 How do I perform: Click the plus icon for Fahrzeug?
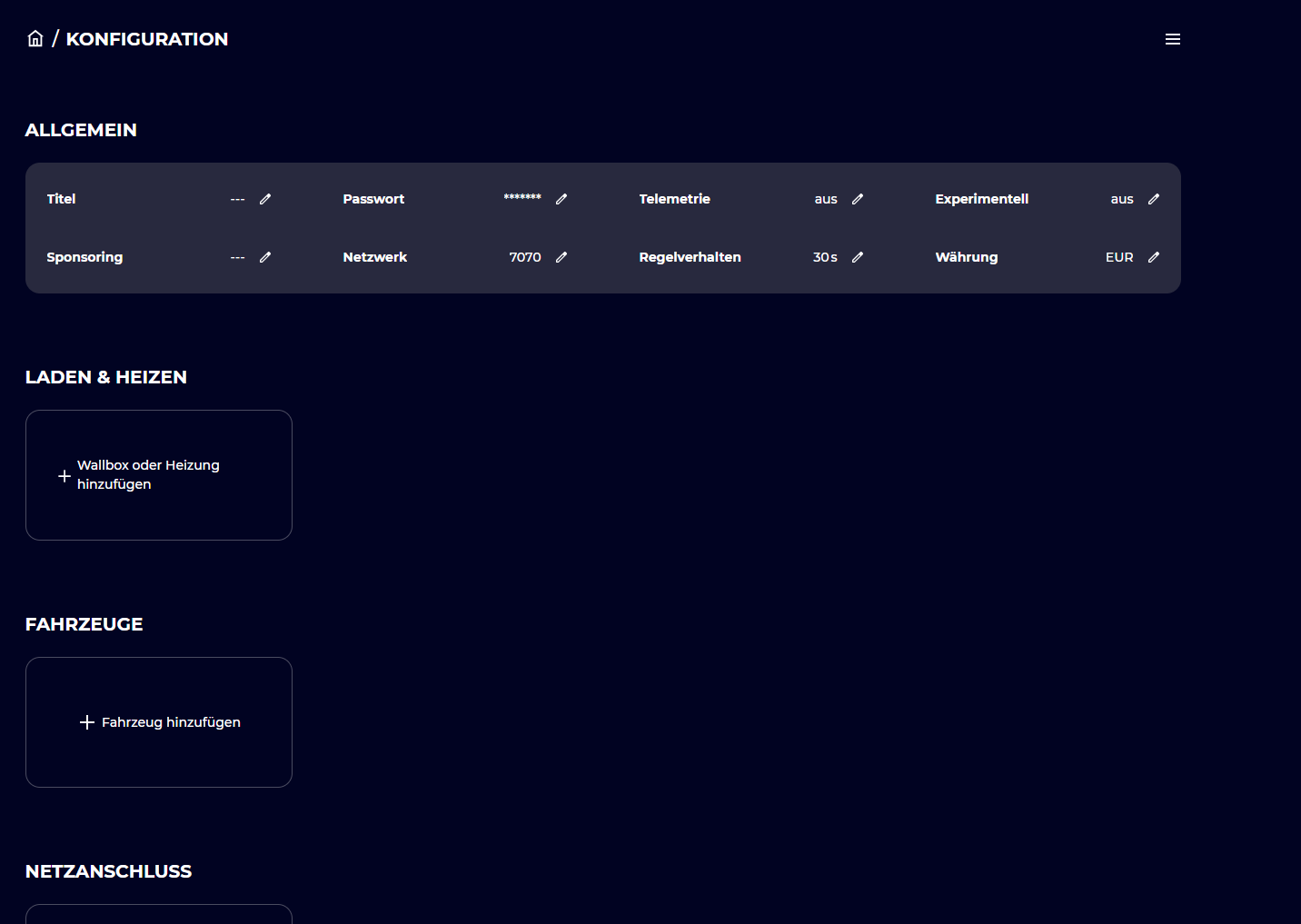coord(87,722)
